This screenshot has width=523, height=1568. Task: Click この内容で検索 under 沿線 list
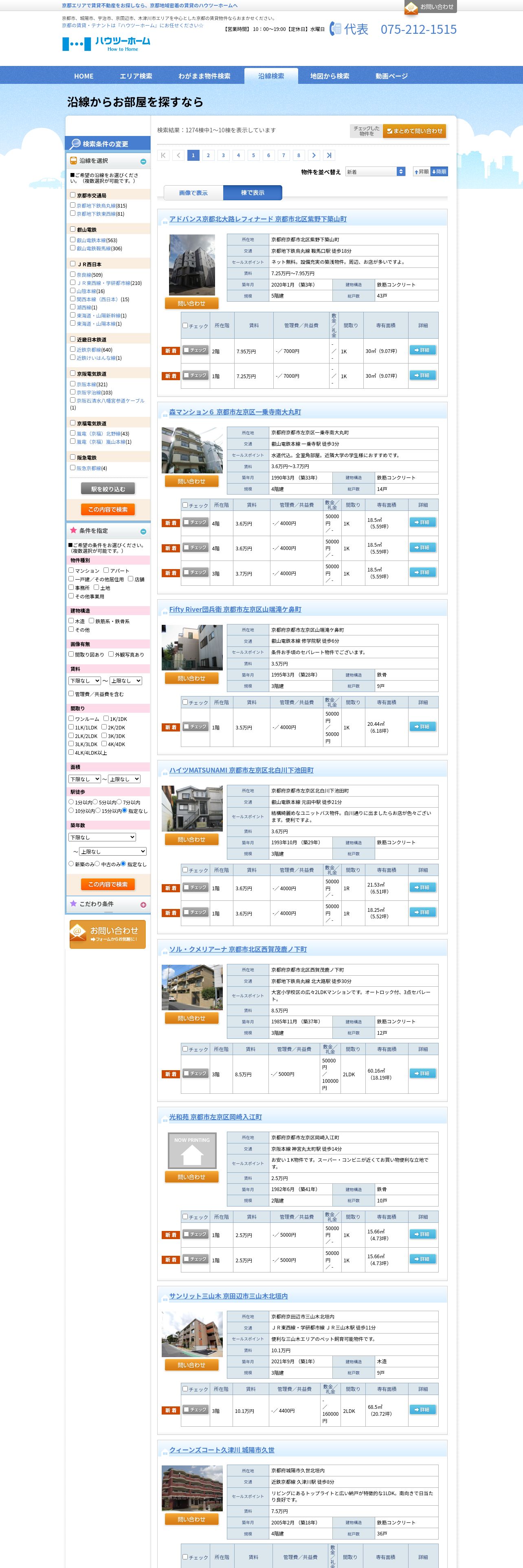pos(108,509)
